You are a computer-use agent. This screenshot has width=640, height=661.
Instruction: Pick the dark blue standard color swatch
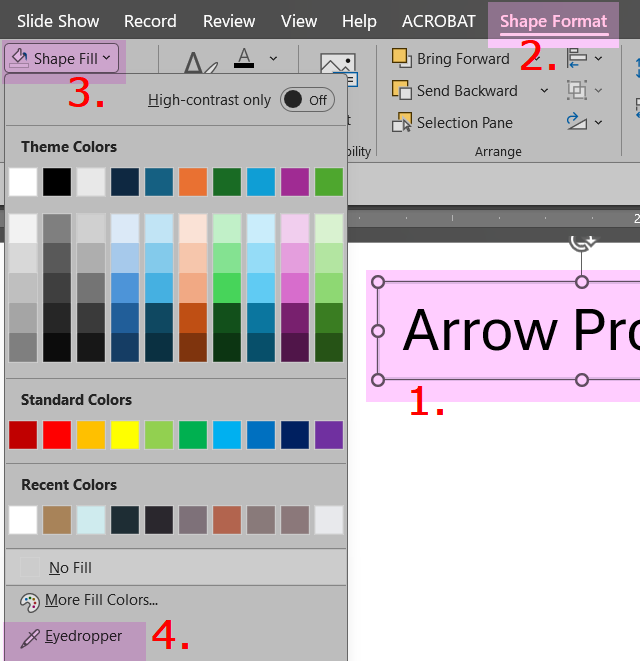tap(295, 435)
